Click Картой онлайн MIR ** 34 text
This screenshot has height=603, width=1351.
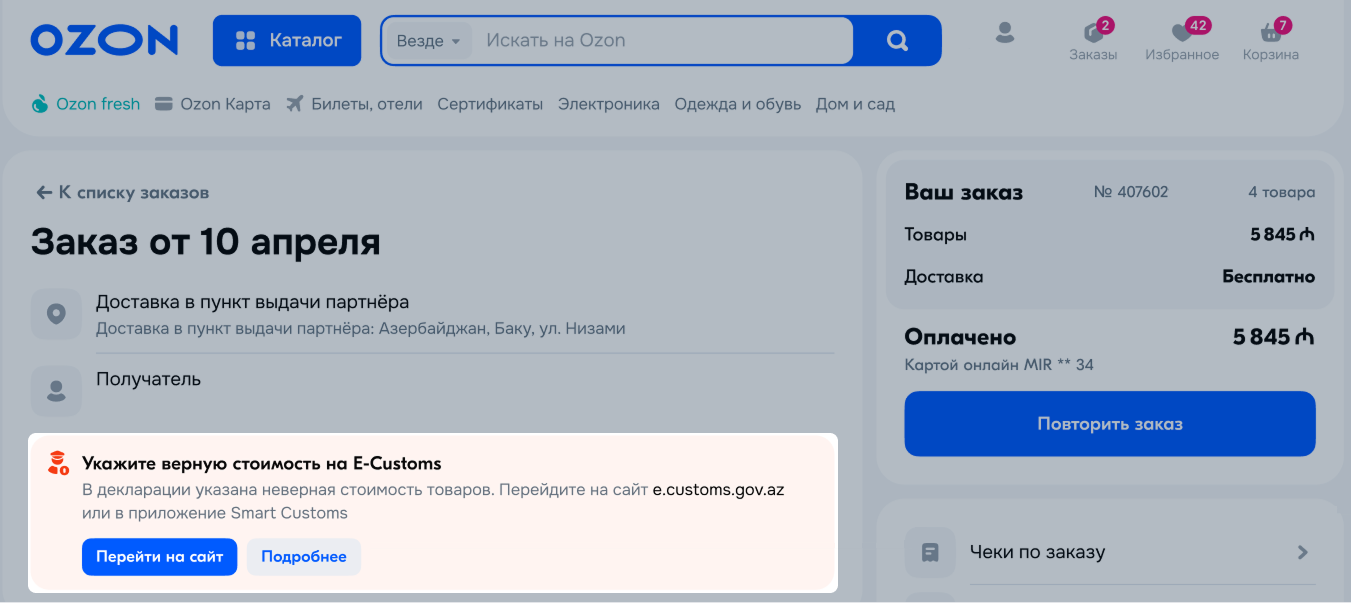(999, 365)
